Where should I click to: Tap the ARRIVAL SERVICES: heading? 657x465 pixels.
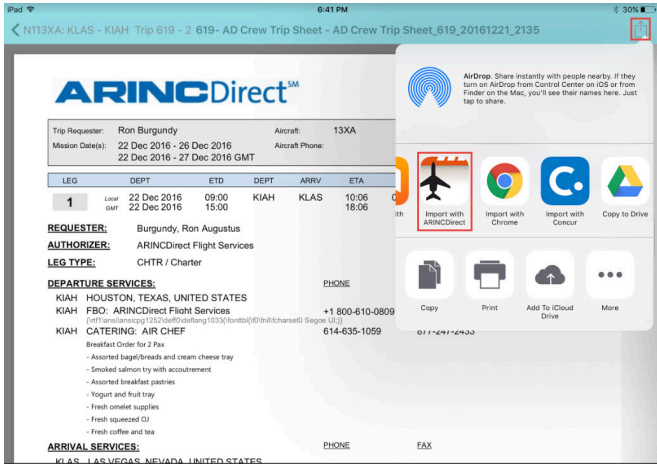[x=93, y=447]
